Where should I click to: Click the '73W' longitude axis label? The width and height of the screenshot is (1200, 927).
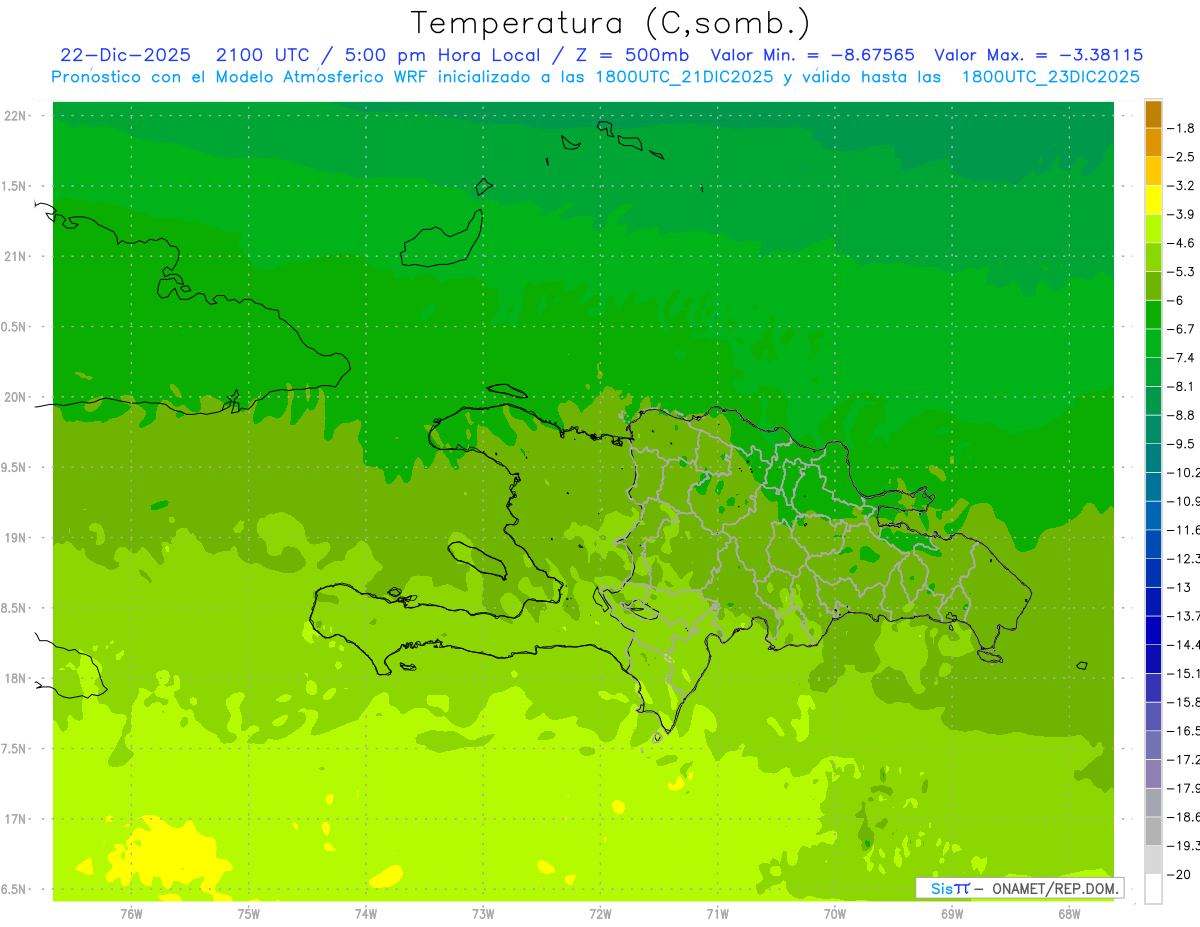pos(483,914)
